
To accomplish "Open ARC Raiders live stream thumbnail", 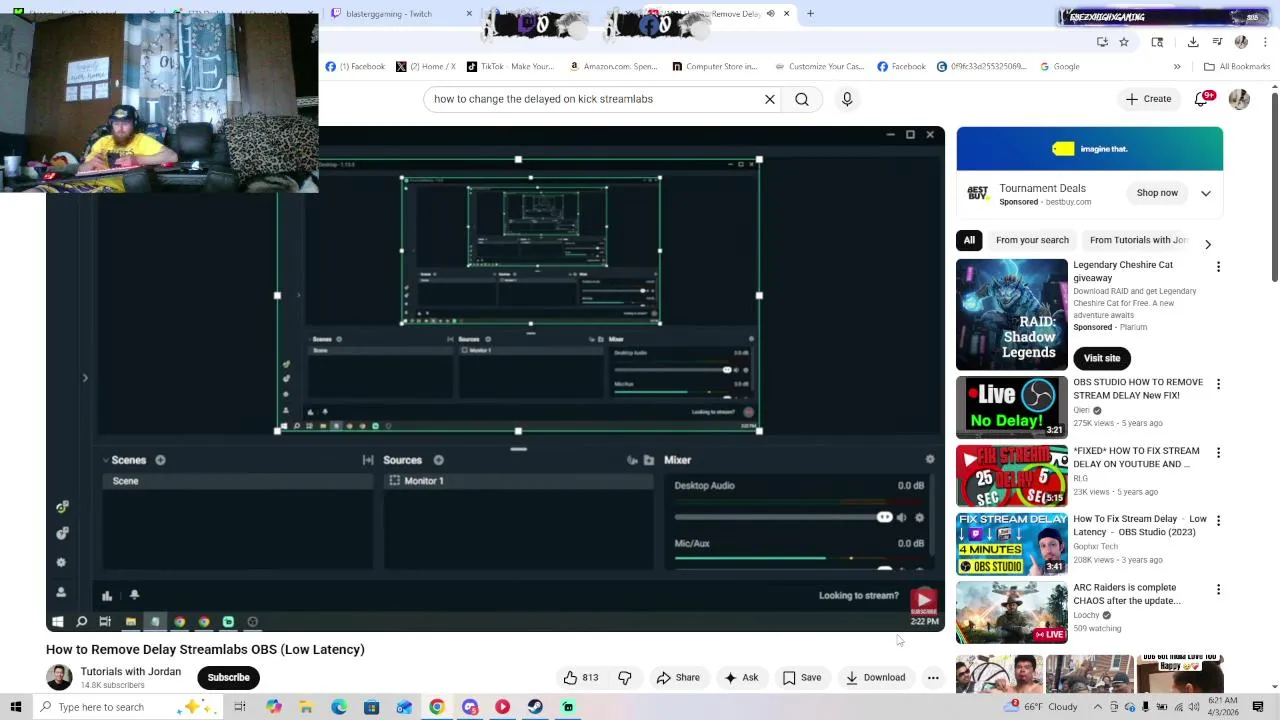I will click(x=1011, y=613).
